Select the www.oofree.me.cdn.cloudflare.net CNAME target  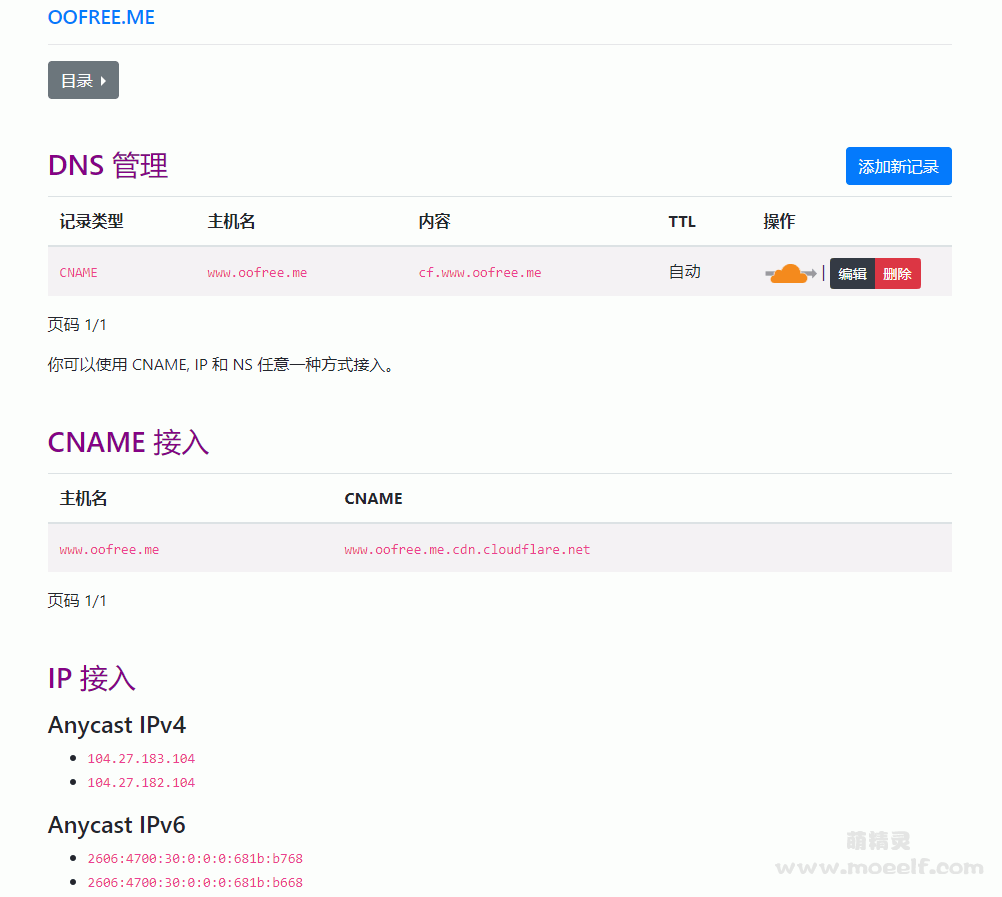(467, 549)
